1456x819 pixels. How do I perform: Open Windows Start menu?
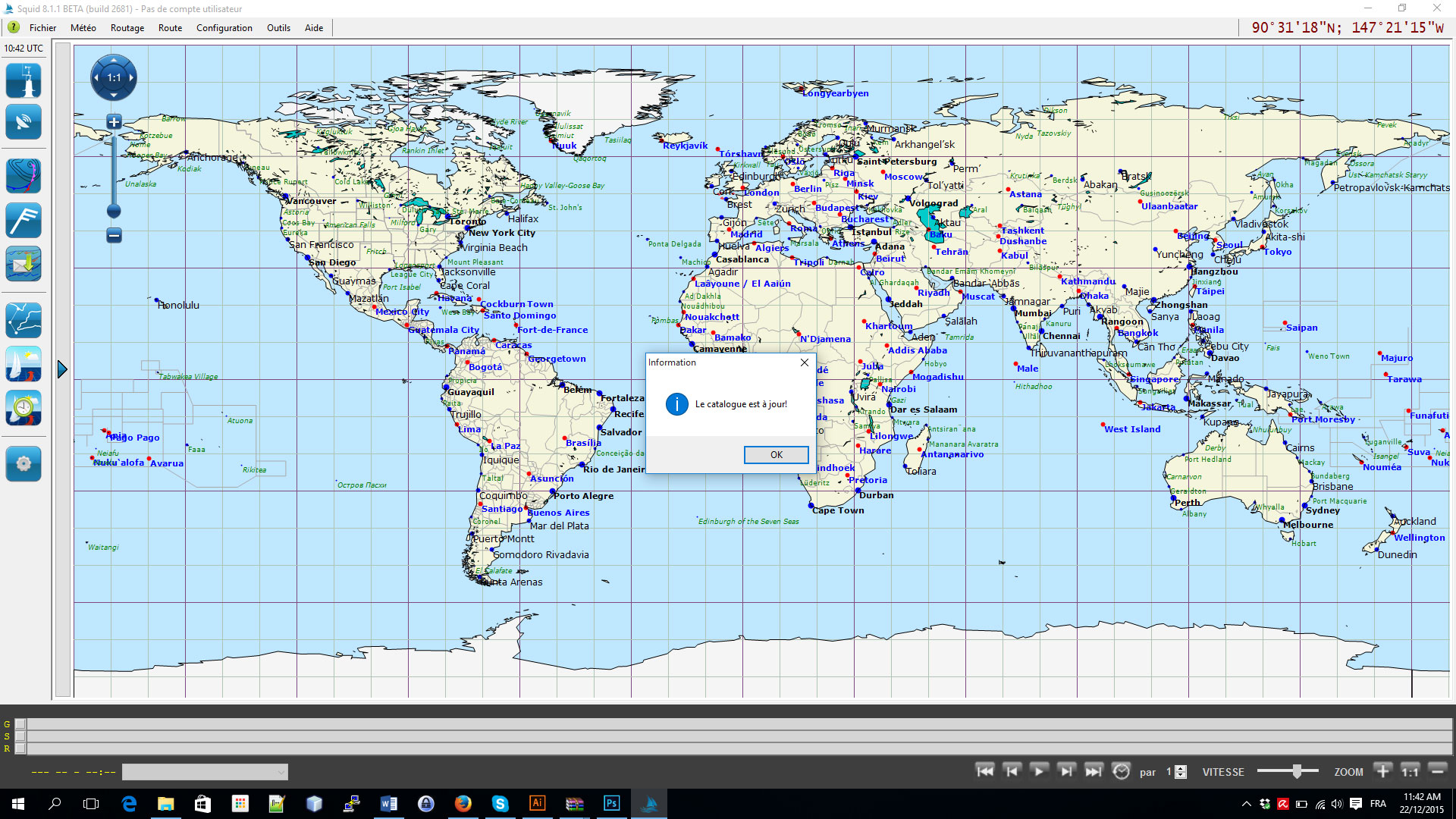18,804
